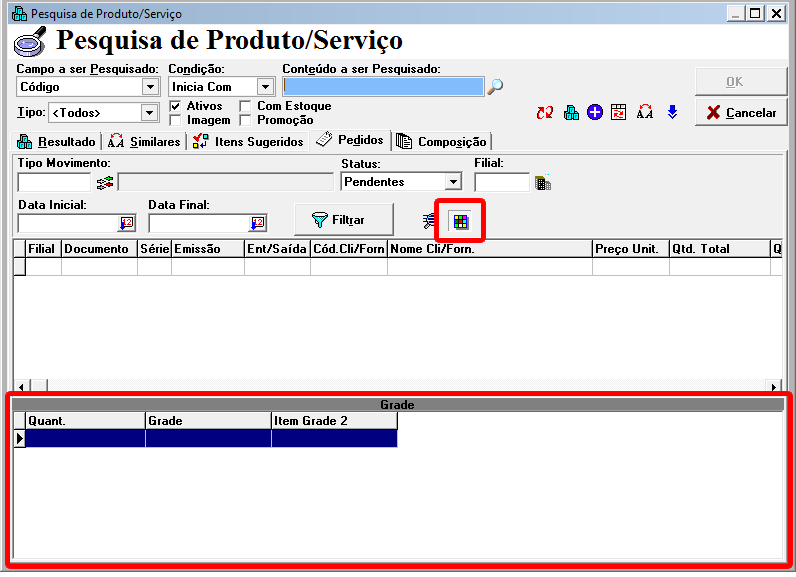The width and height of the screenshot is (796, 577).
Task: Click the blue plus circle icon
Action: point(595,113)
